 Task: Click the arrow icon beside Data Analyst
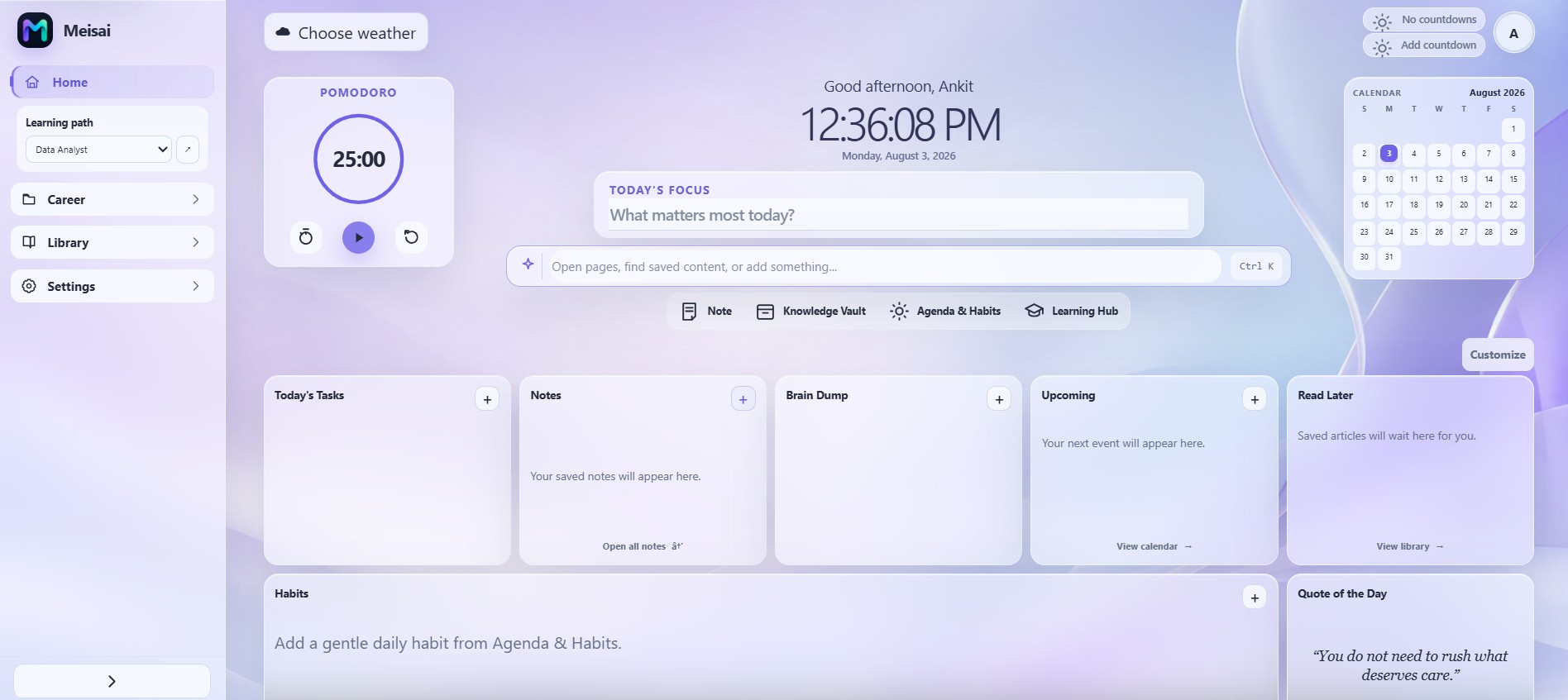point(188,150)
